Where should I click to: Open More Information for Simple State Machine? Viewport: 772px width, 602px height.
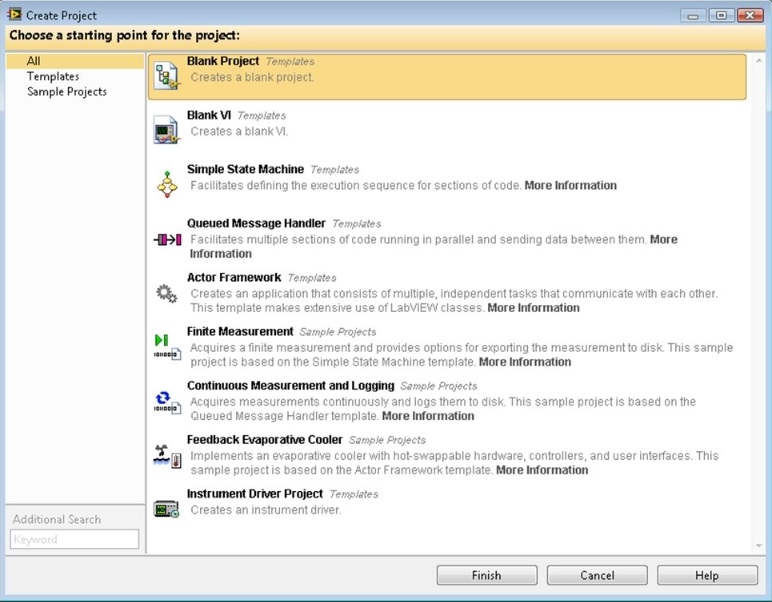coord(570,185)
